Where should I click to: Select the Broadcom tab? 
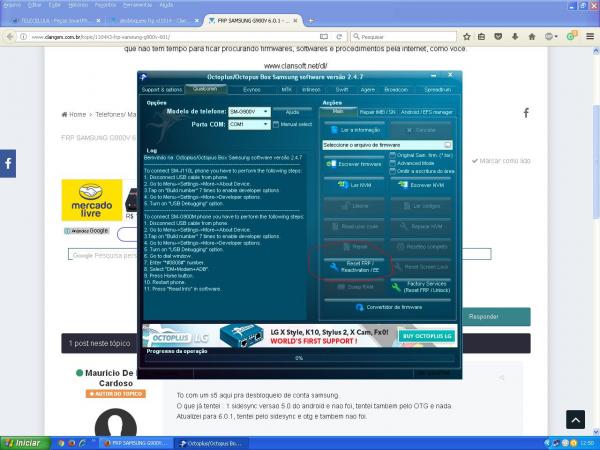click(396, 90)
